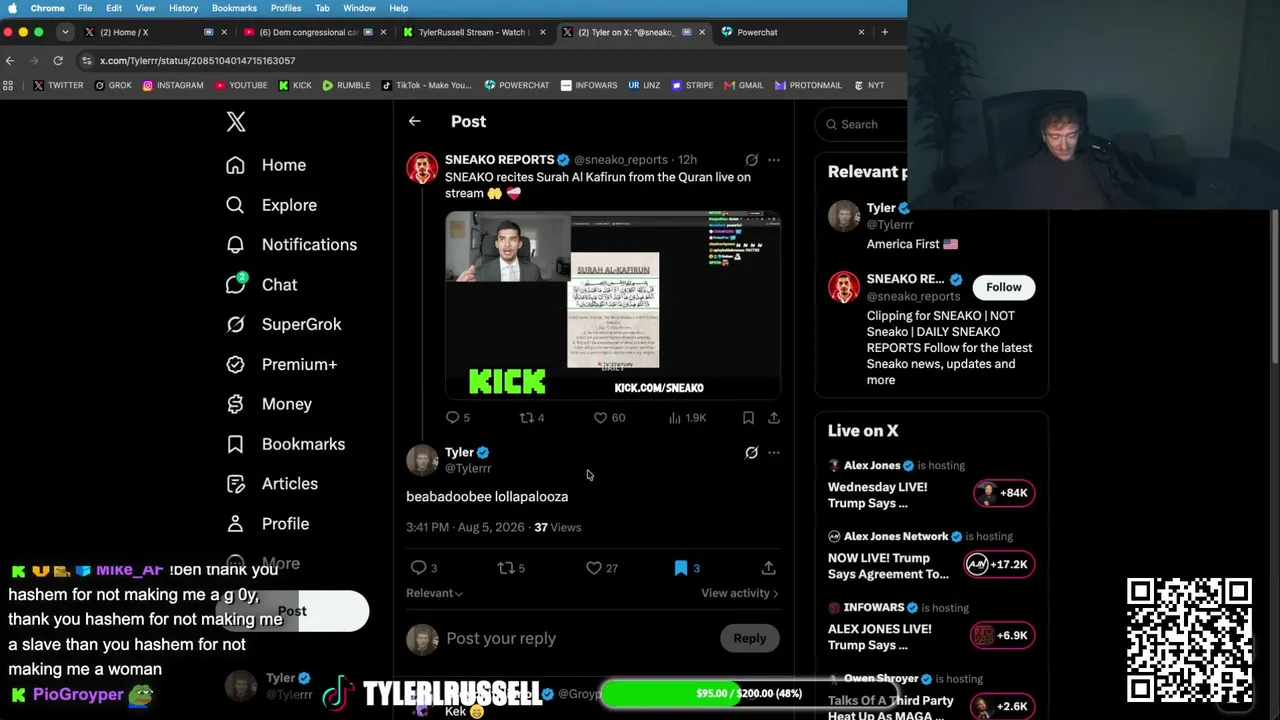Open the KICK bookmark
This screenshot has width=1280, height=720.
295,86
